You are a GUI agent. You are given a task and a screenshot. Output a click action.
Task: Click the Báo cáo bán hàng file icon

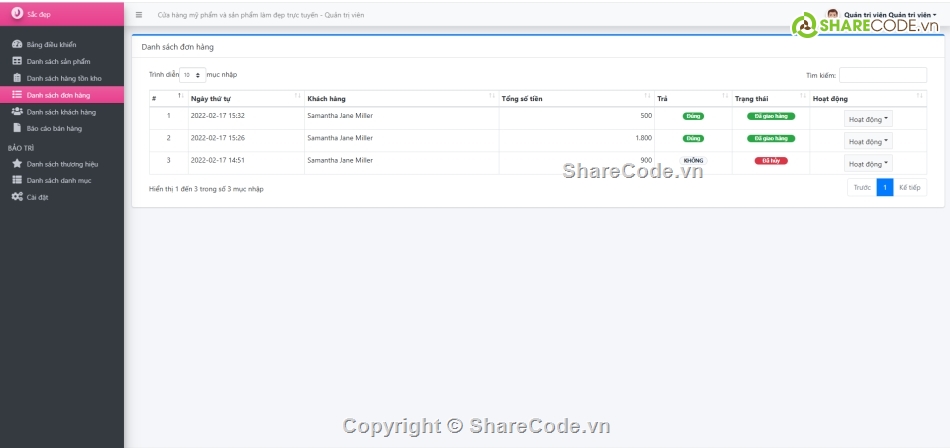17,128
